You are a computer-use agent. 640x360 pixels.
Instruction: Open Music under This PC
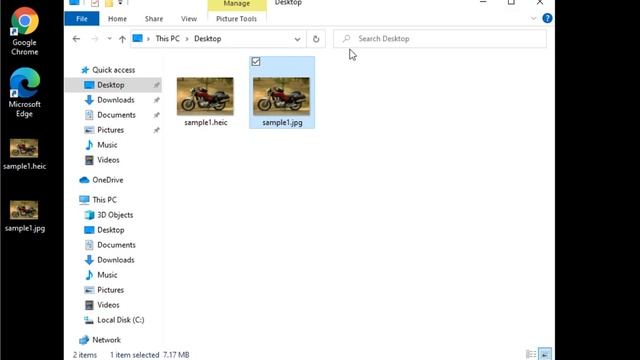(x=107, y=275)
